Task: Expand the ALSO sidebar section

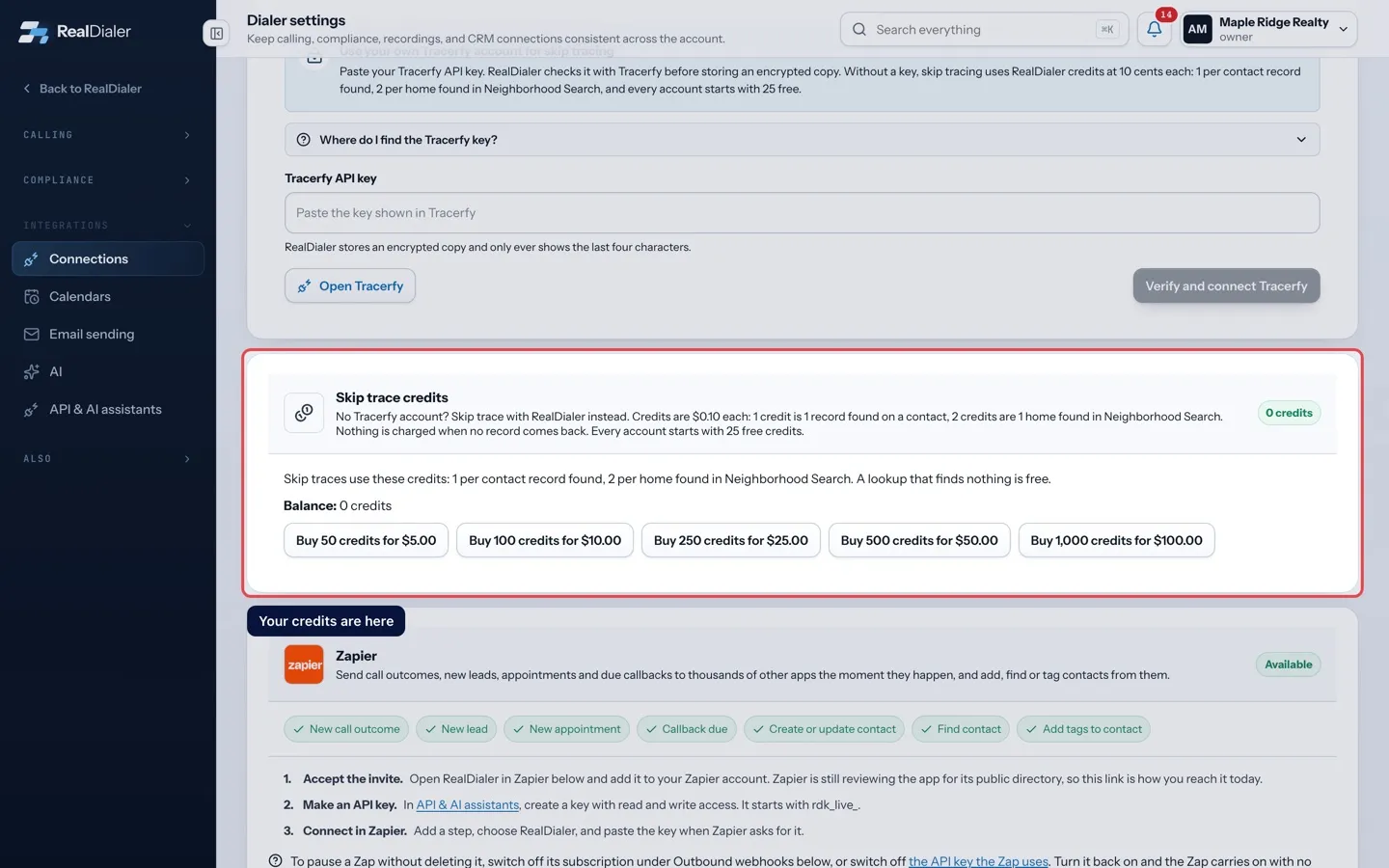Action: tap(107, 459)
